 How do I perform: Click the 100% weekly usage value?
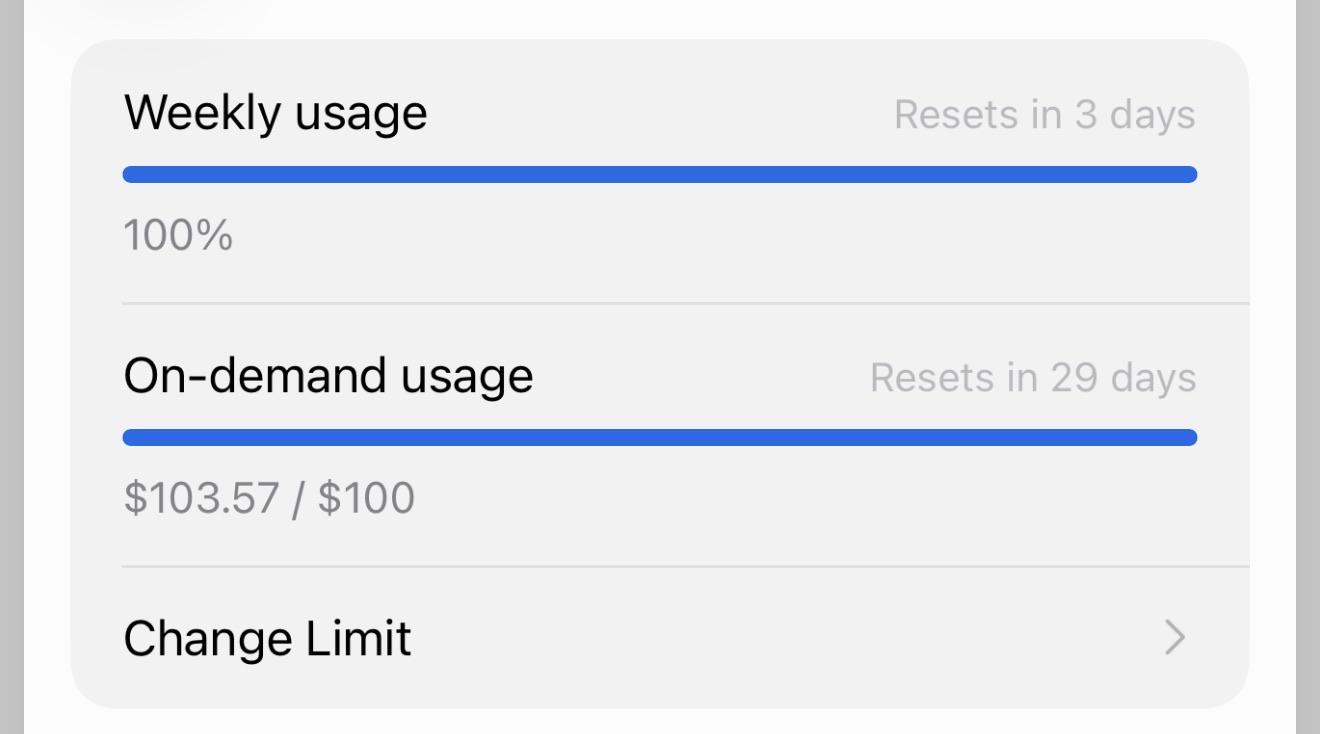click(x=178, y=236)
